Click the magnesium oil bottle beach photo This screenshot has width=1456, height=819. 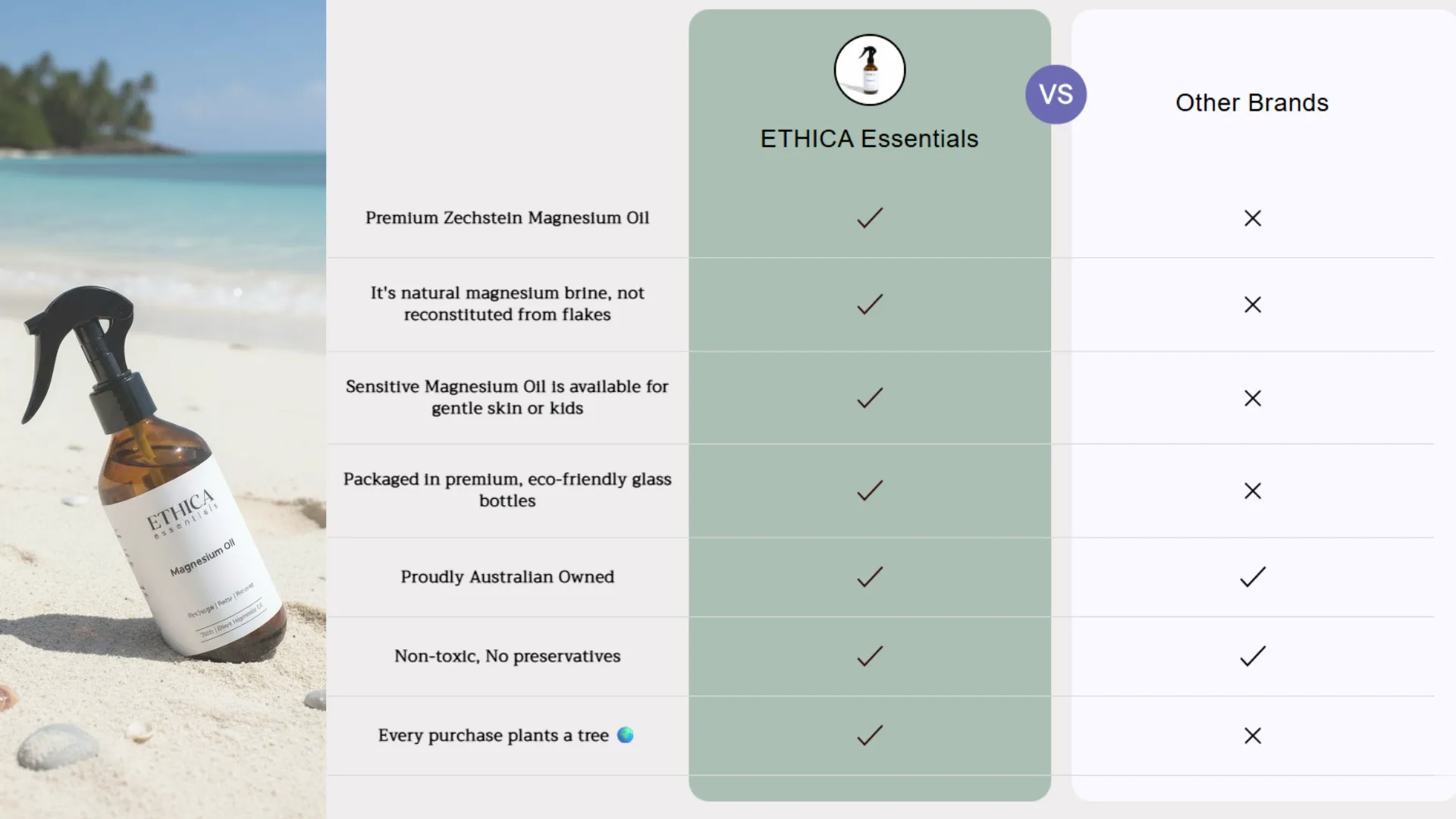[x=163, y=409]
